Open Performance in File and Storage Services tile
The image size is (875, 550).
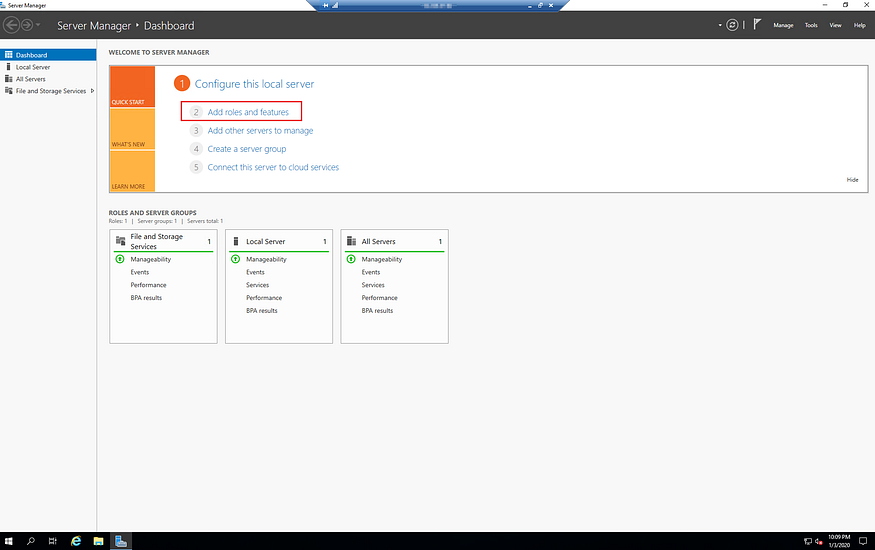(148, 285)
